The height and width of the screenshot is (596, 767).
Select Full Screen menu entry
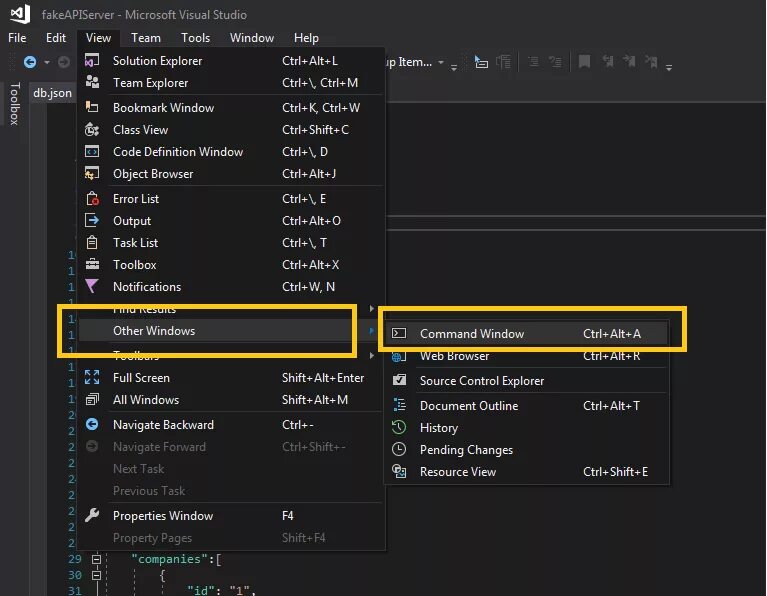tap(231, 377)
